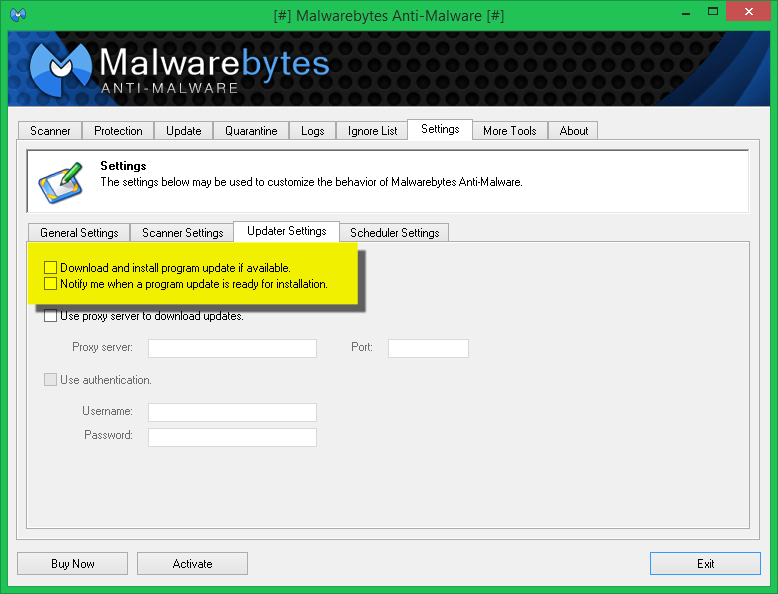The height and width of the screenshot is (594, 778).
Task: Open the Scanner Settings sub-tab
Action: (182, 233)
